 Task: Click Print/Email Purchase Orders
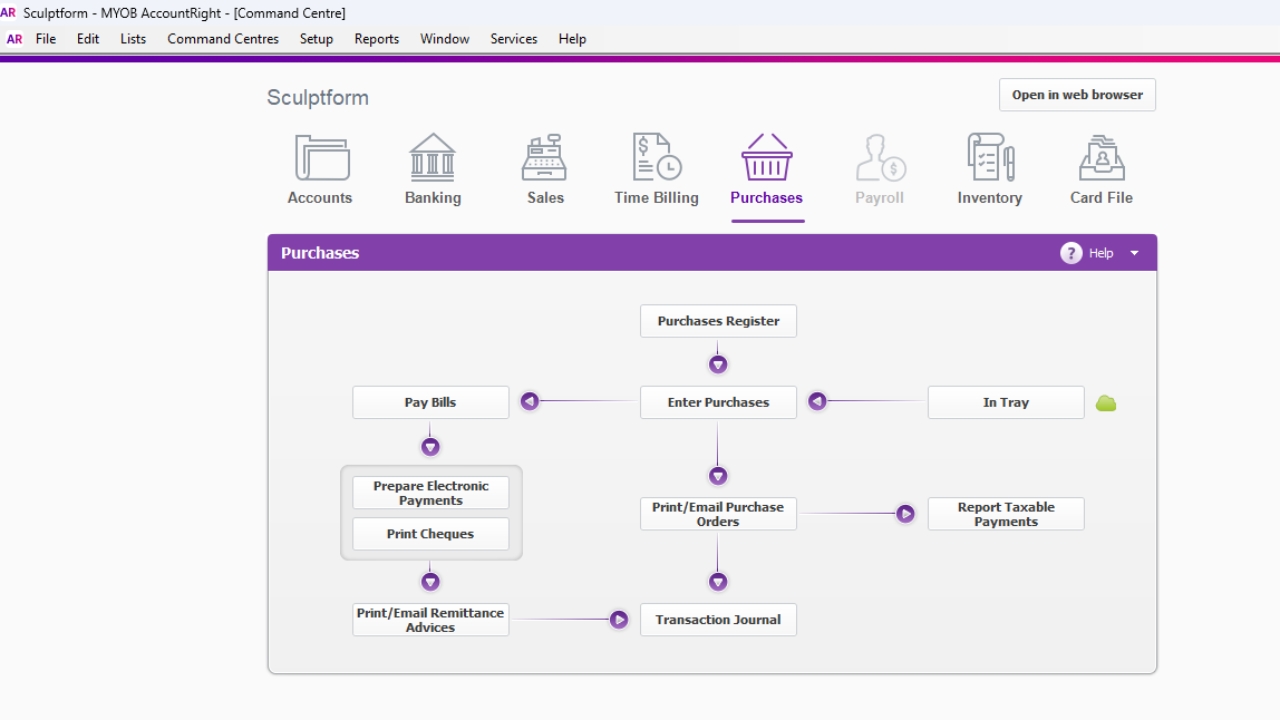pos(718,514)
